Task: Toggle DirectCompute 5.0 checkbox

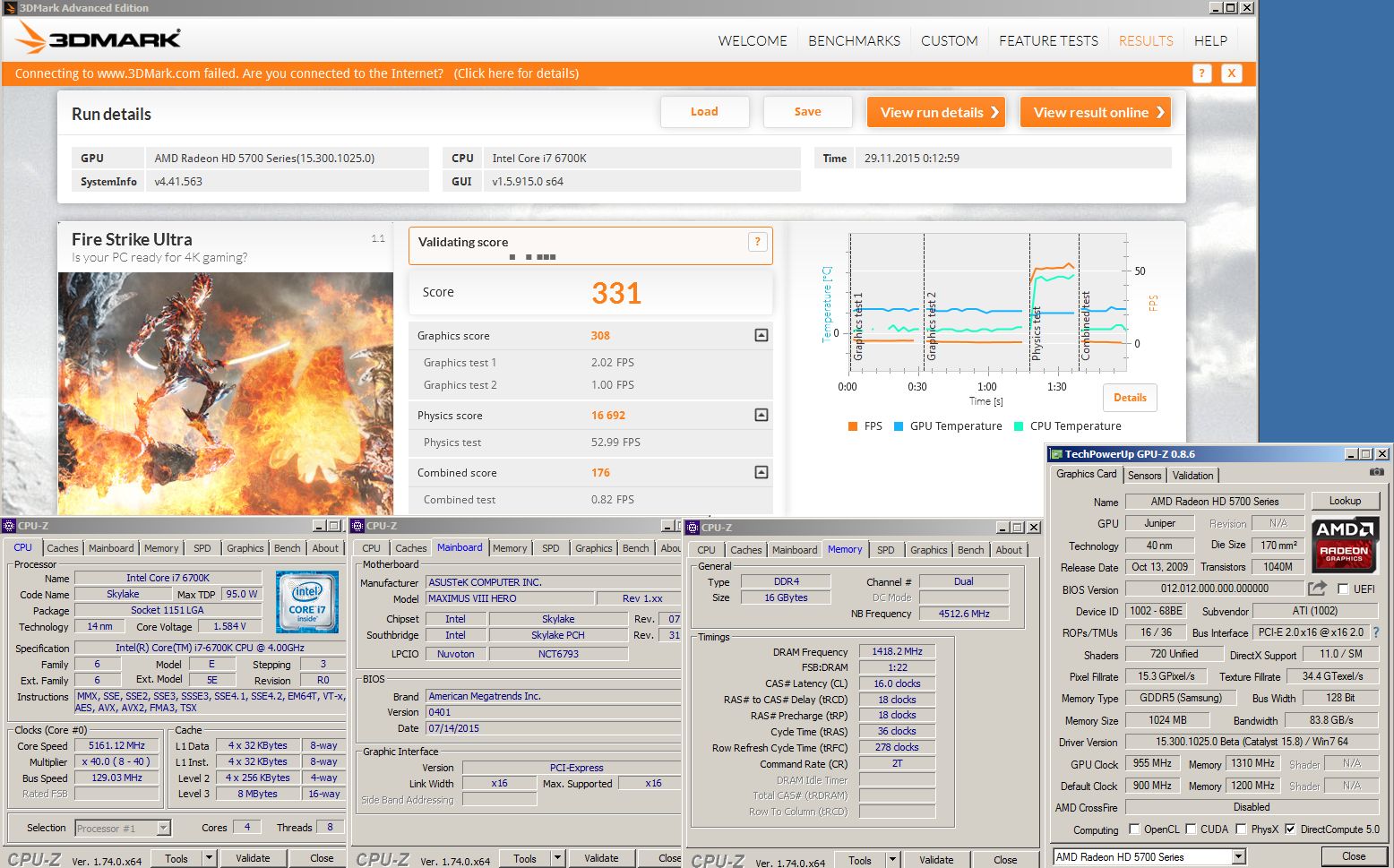Action: pos(1290,829)
